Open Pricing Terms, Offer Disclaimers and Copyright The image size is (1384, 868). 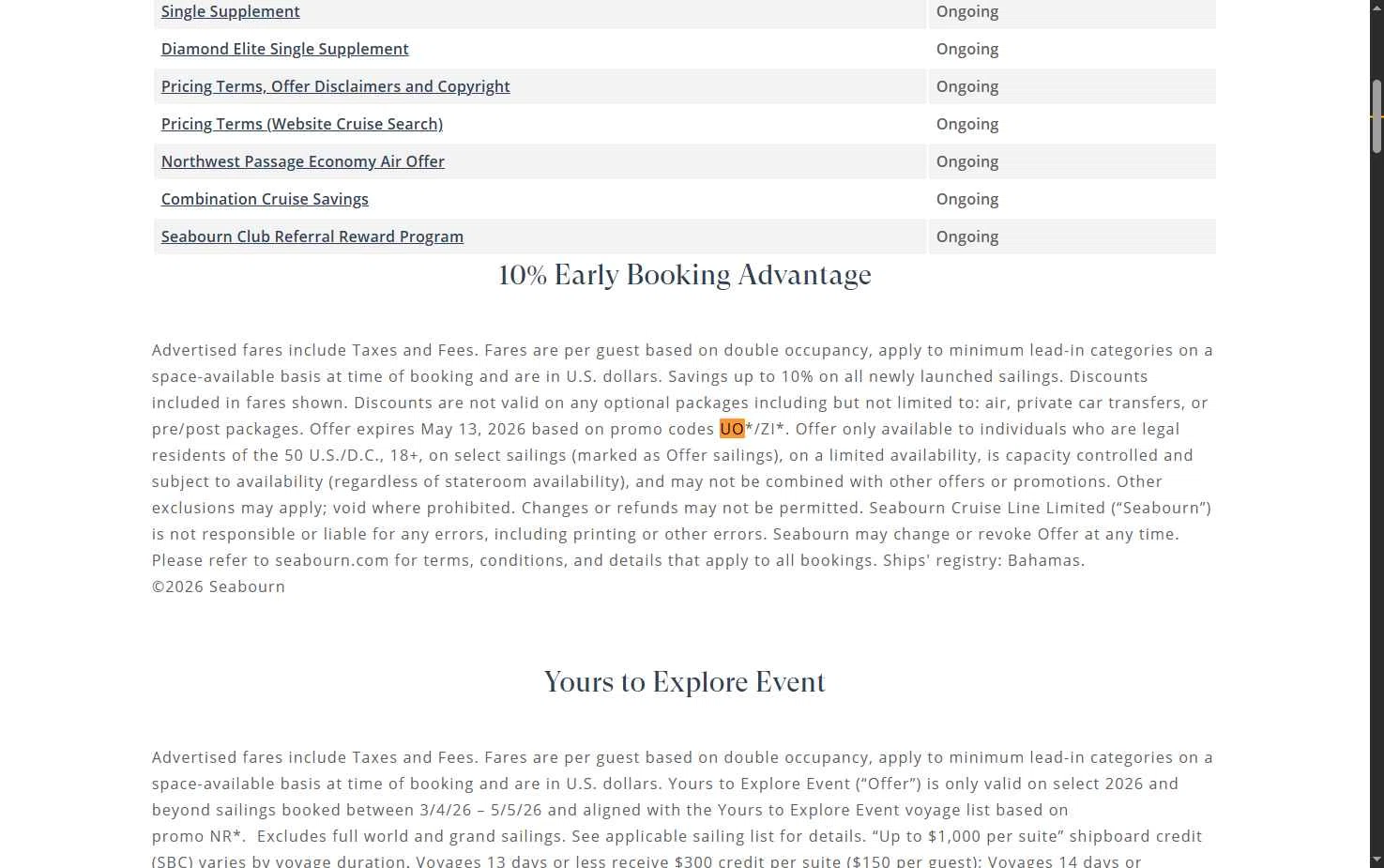pos(335,86)
